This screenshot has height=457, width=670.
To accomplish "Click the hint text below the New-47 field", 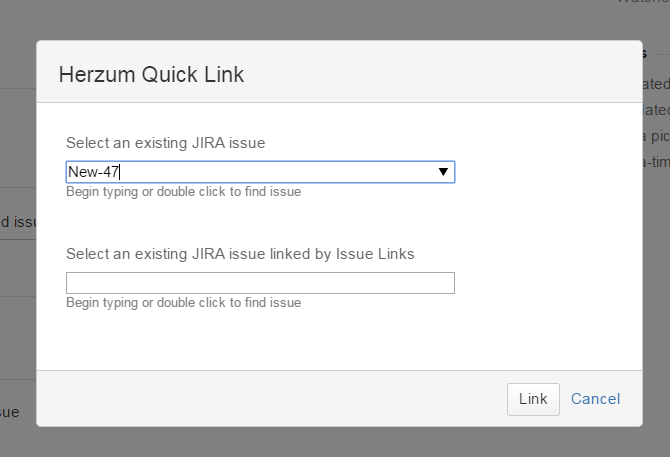I will 183,192.
